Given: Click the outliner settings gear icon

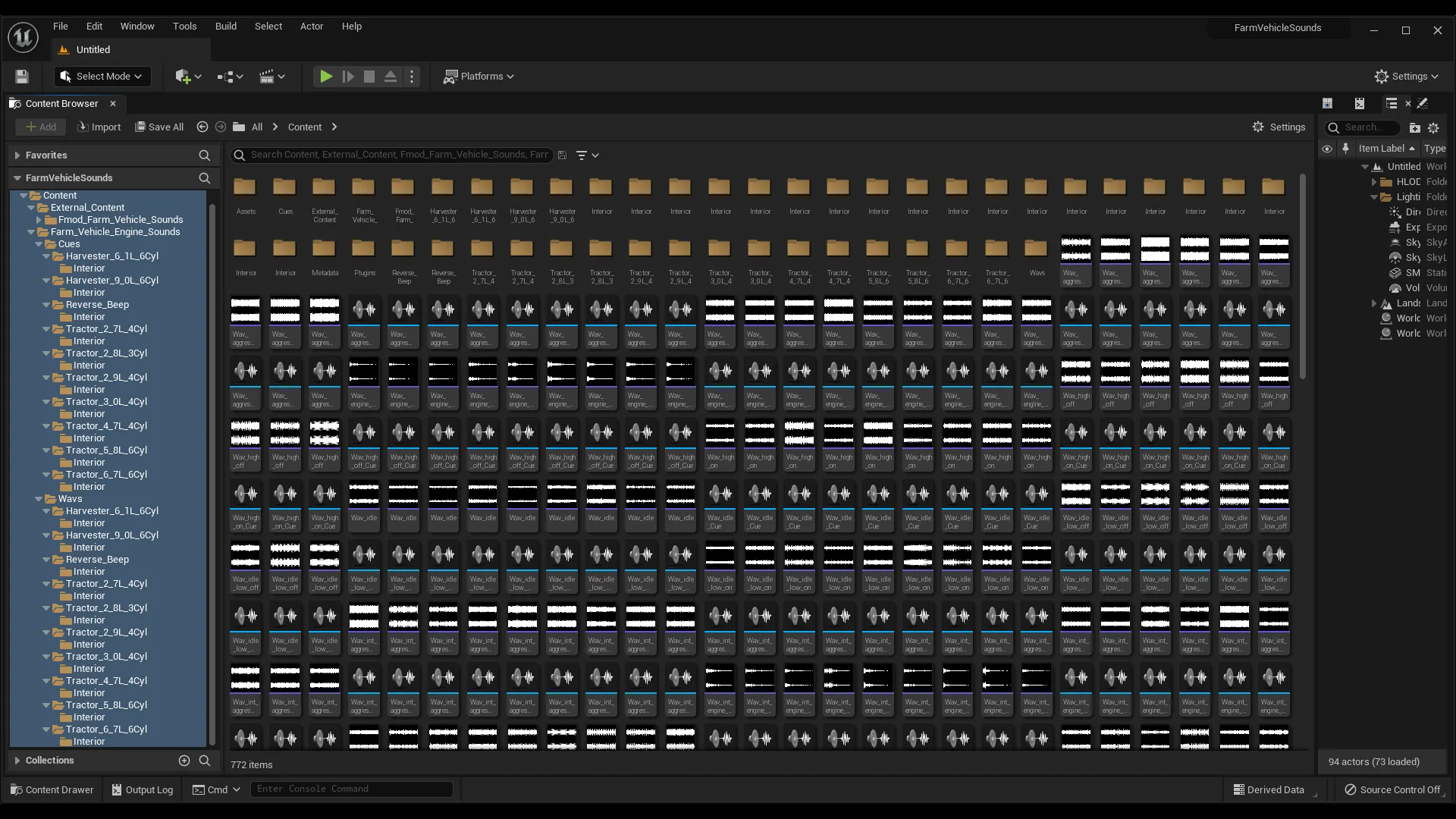Looking at the screenshot, I should (1433, 128).
